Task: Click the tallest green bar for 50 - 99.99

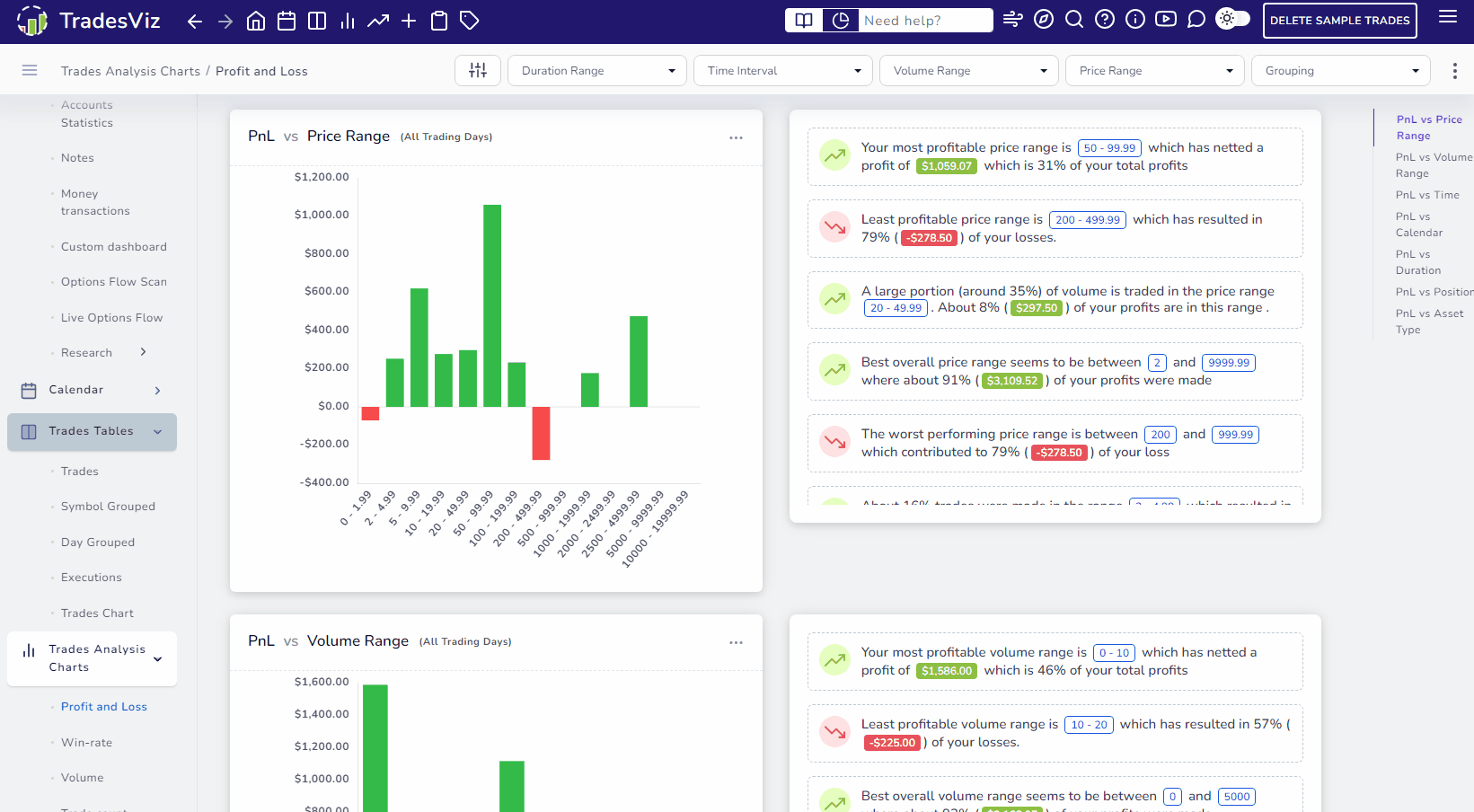Action: (x=492, y=305)
